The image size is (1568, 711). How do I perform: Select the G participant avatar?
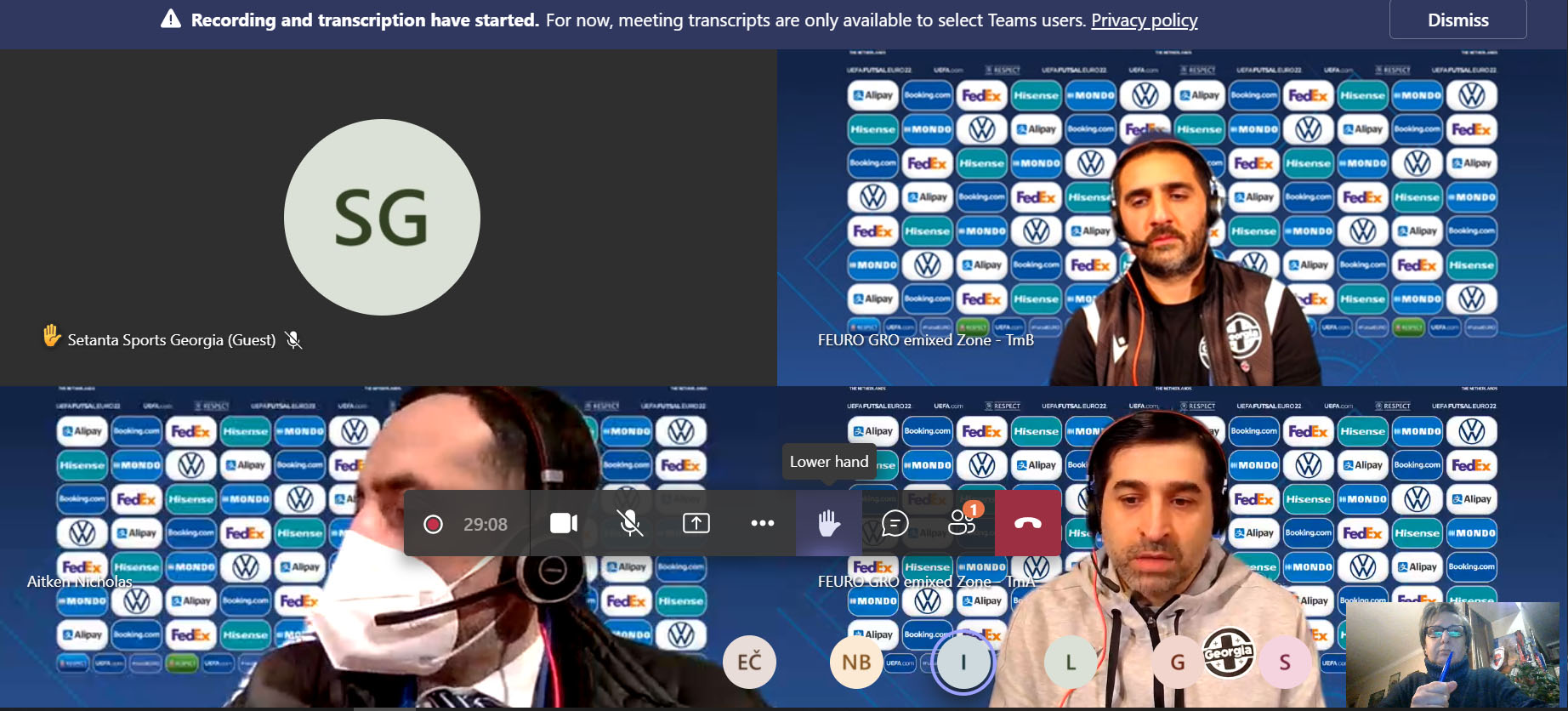1177,662
